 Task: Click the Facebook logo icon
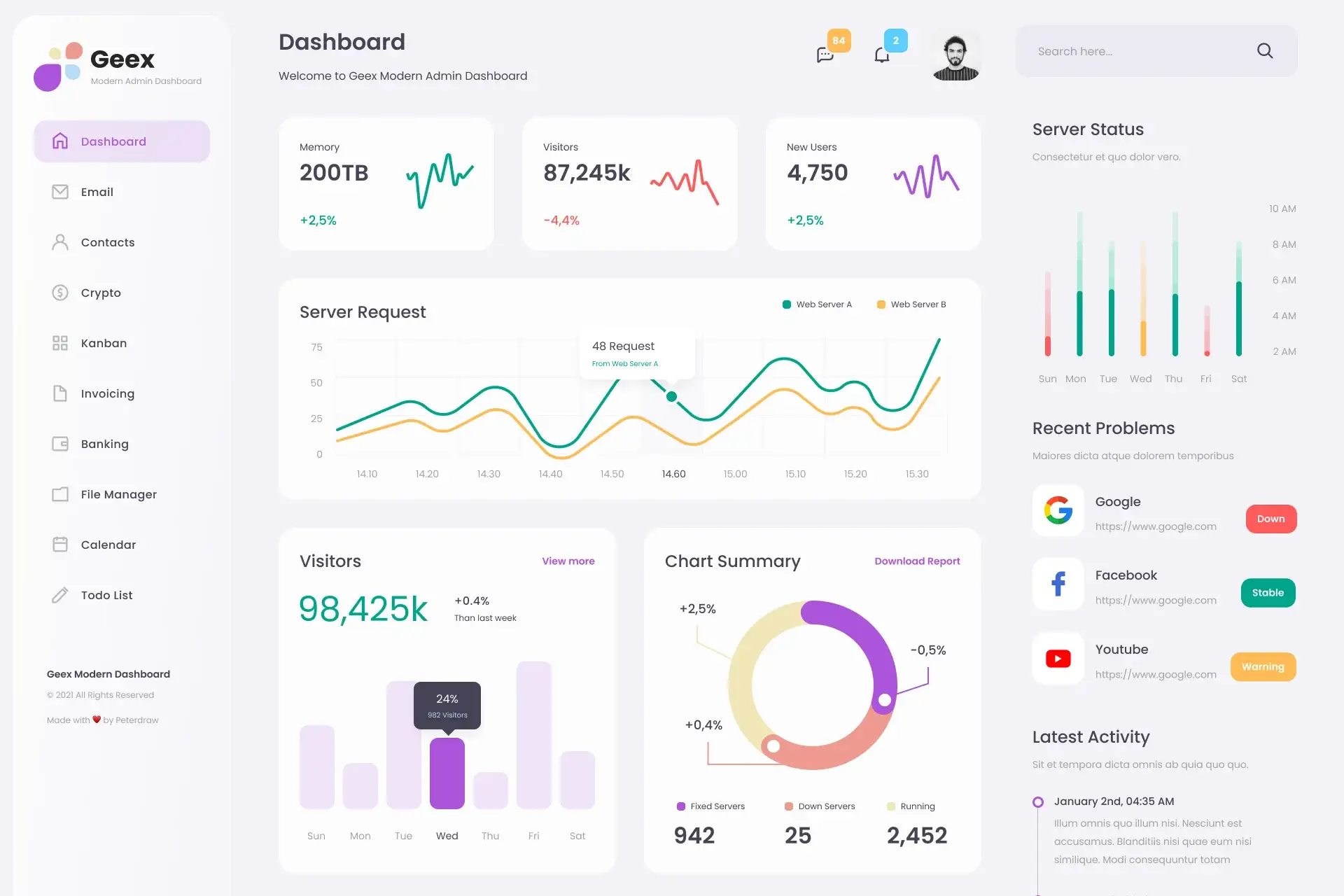[x=1058, y=584]
